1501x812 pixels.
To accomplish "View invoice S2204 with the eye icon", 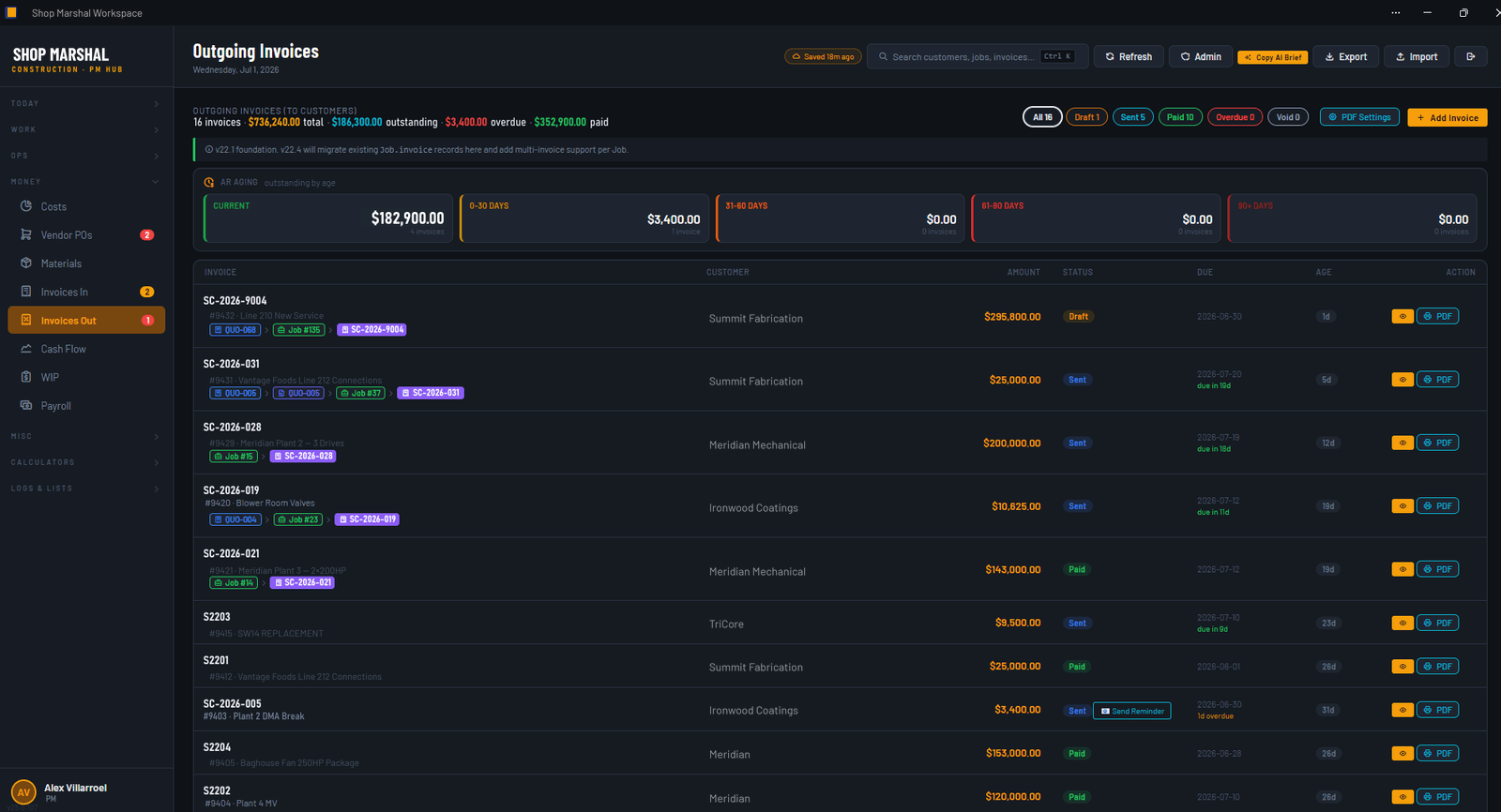I will [1402, 753].
